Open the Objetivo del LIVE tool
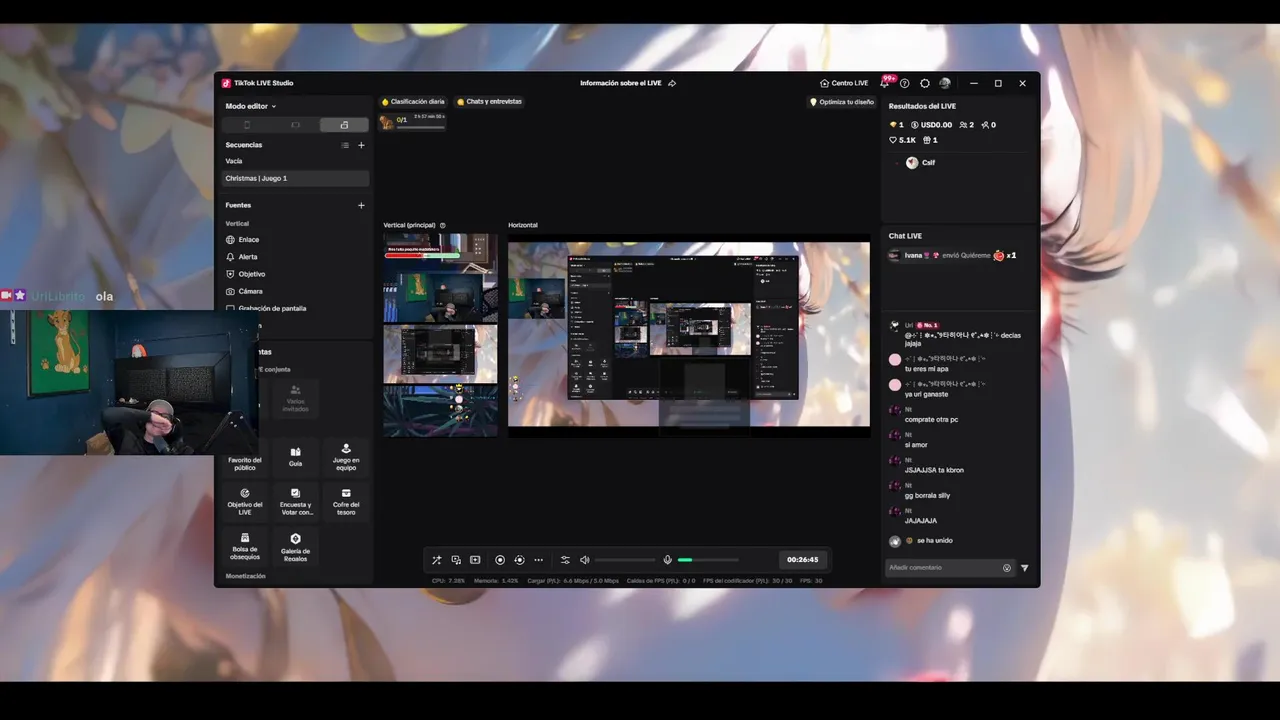Screen dimensions: 1280x720 [245, 501]
